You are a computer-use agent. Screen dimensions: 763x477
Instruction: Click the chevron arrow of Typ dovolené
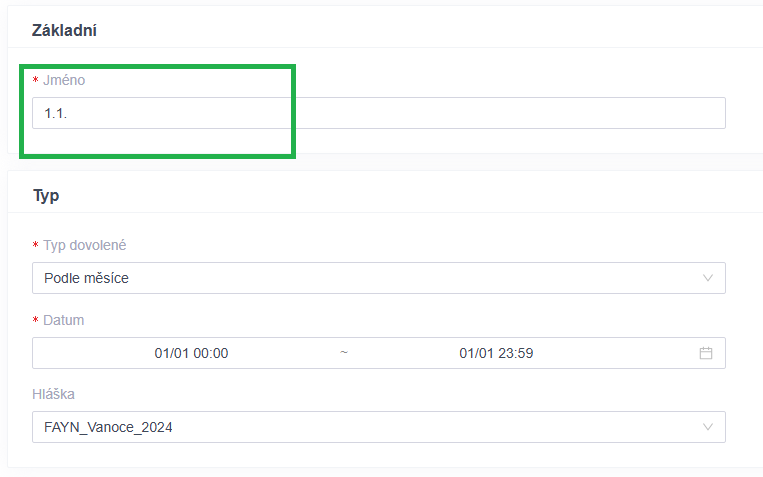(708, 278)
